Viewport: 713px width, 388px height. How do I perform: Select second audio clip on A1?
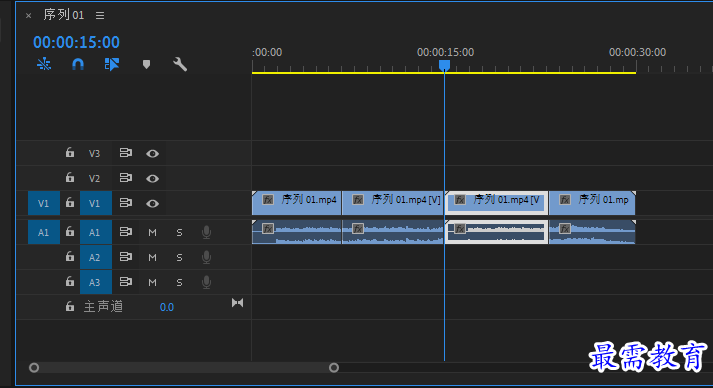(393, 232)
